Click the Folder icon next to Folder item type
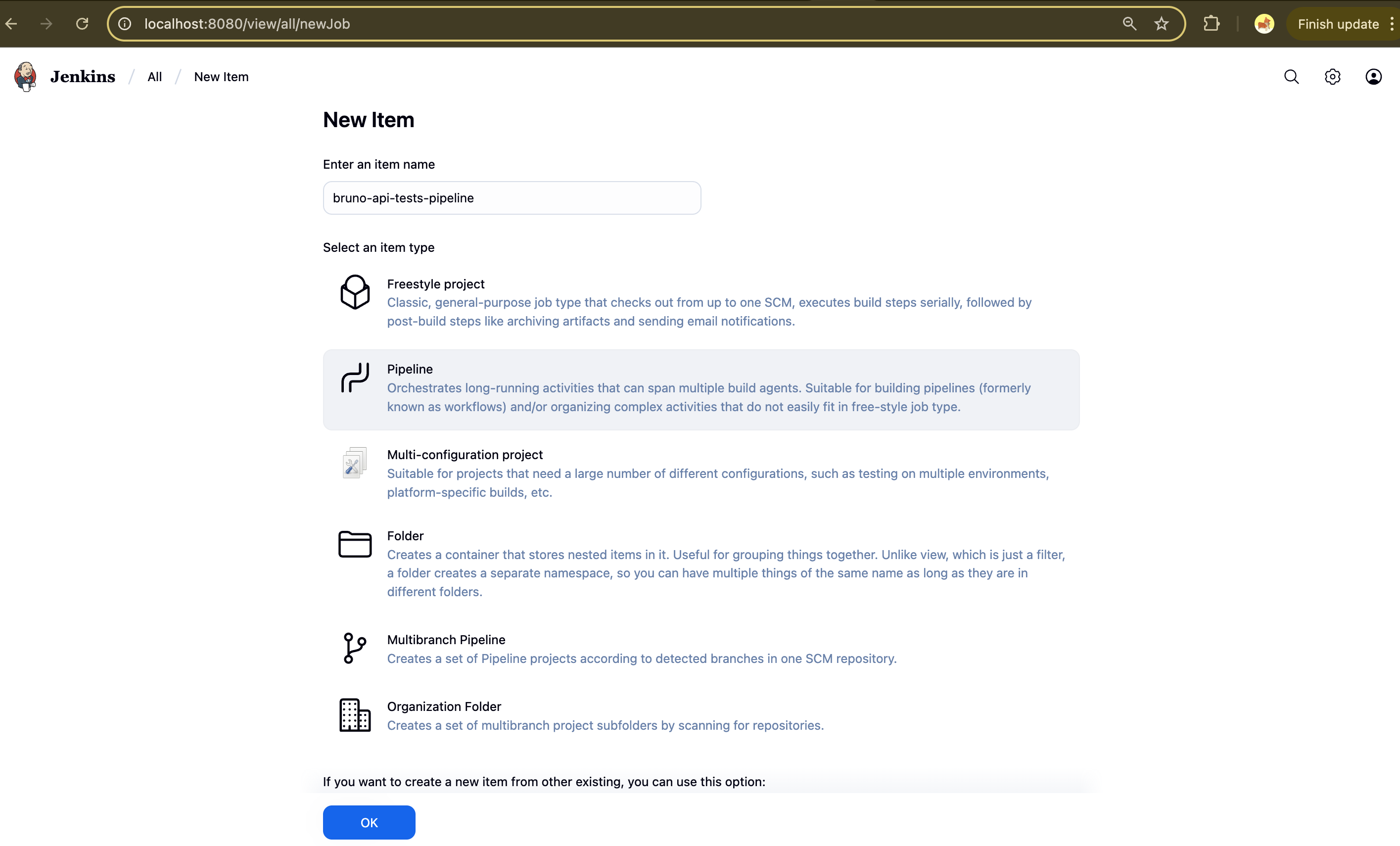This screenshot has height=846, width=1400. point(355,544)
